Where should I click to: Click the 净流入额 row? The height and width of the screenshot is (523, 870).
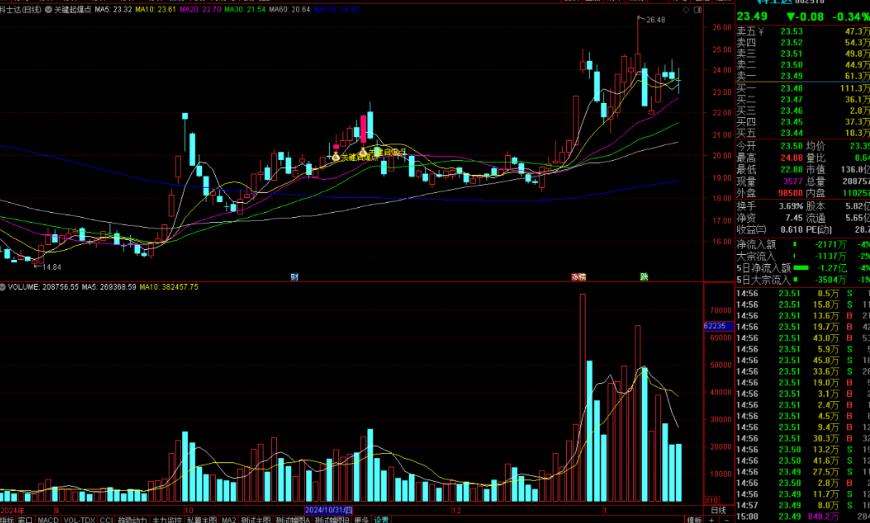pyautogui.click(x=803, y=245)
